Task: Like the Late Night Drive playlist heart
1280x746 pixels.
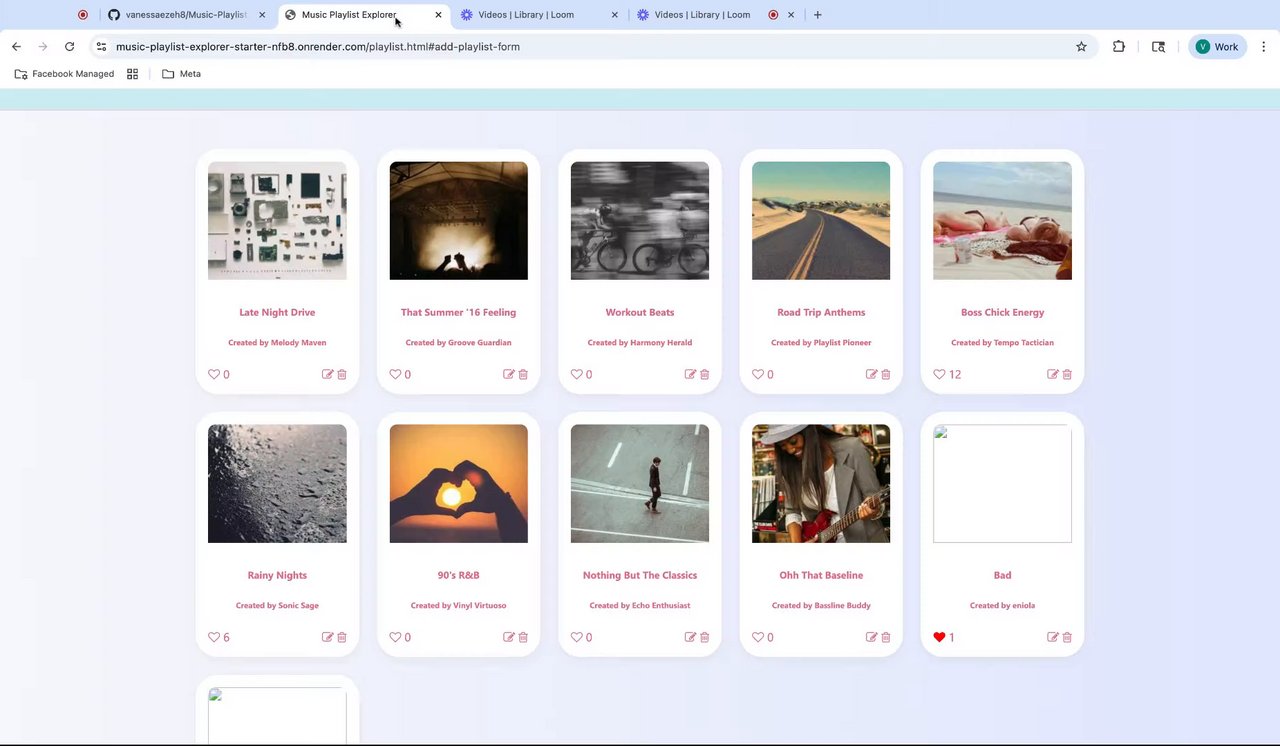Action: (x=214, y=374)
